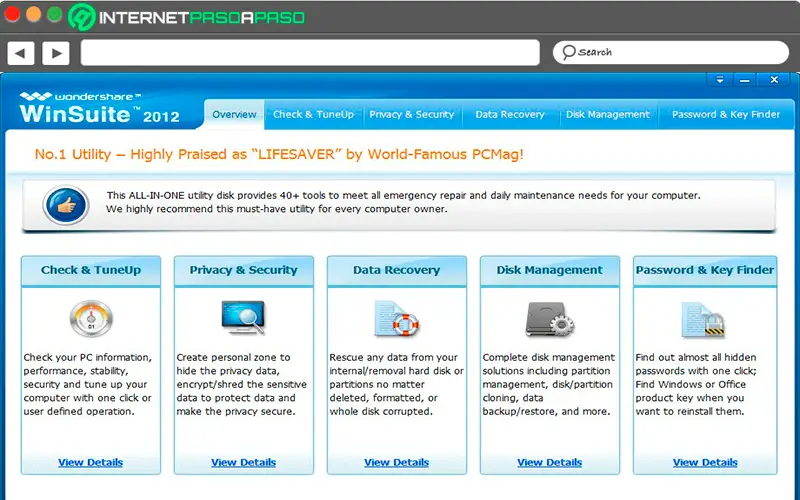Click View Details under Data Recovery

[x=396, y=462]
